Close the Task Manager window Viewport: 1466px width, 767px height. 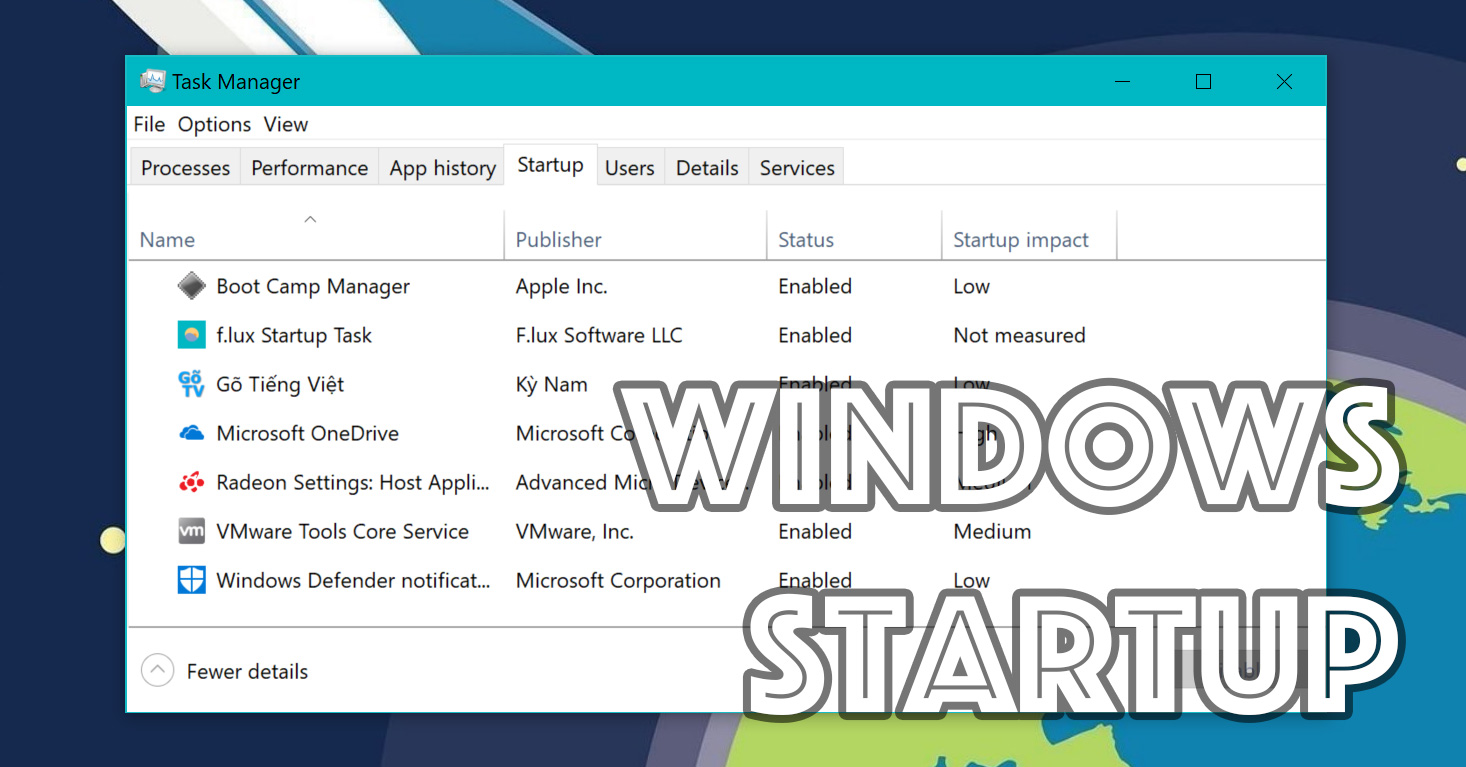point(1284,82)
